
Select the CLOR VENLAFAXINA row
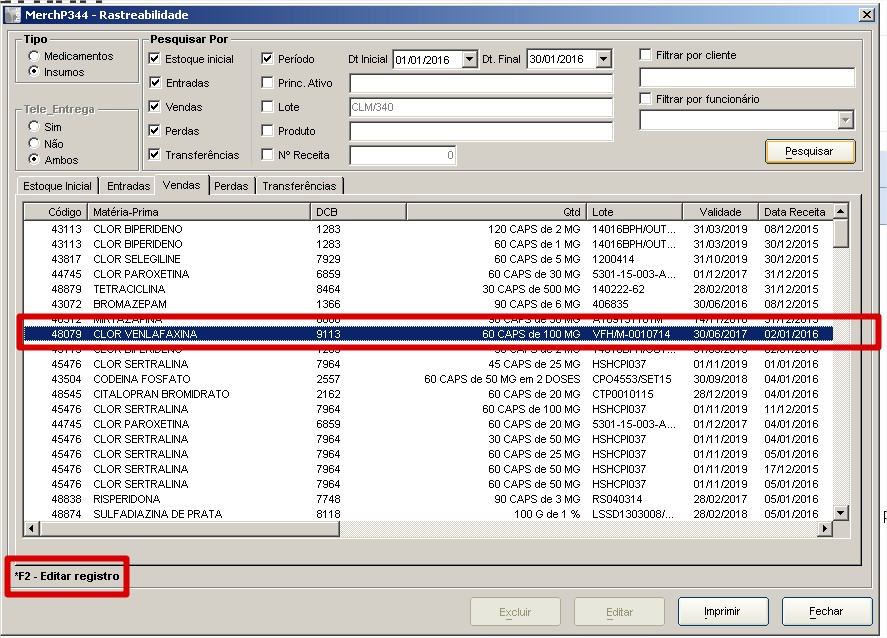(x=428, y=334)
